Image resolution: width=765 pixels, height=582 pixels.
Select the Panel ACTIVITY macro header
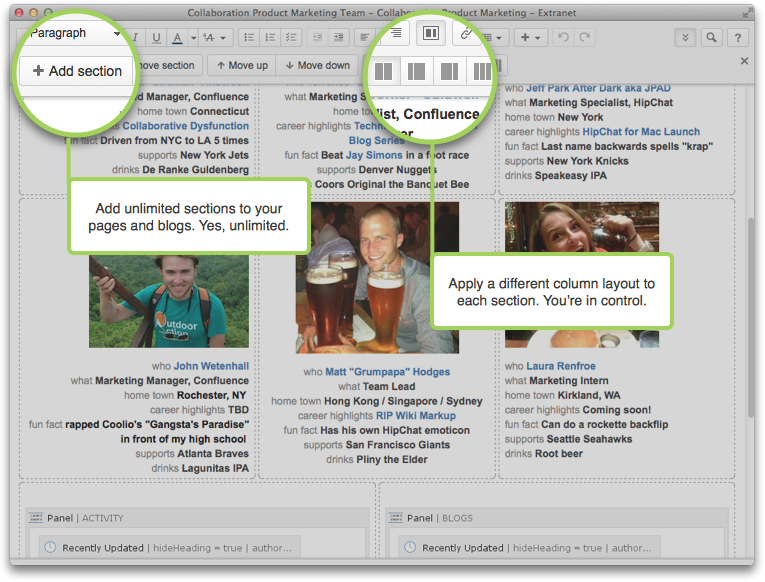(197, 518)
